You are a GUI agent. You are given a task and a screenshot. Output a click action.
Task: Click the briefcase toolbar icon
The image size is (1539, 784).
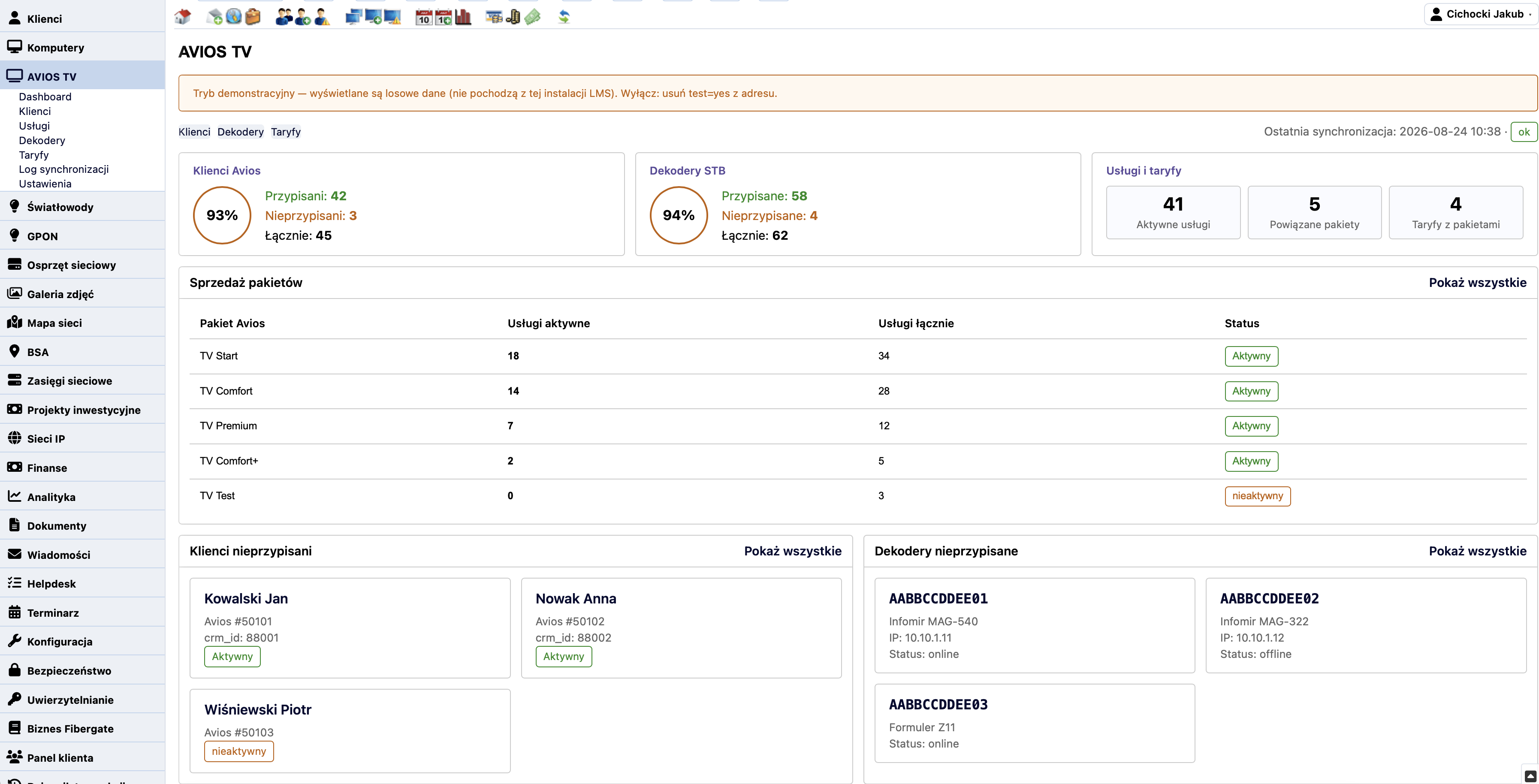(x=253, y=17)
